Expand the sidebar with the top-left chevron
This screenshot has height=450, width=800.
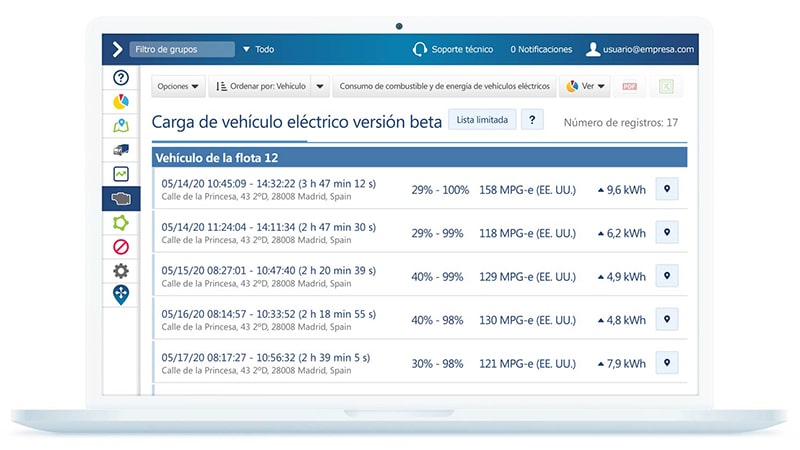117,49
